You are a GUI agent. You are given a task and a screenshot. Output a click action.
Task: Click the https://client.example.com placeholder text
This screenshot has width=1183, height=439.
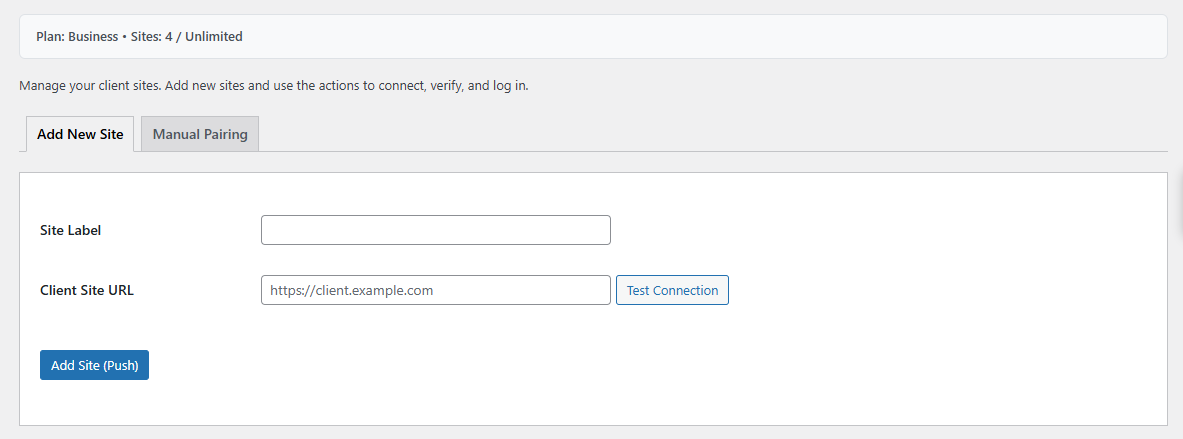click(x=351, y=290)
